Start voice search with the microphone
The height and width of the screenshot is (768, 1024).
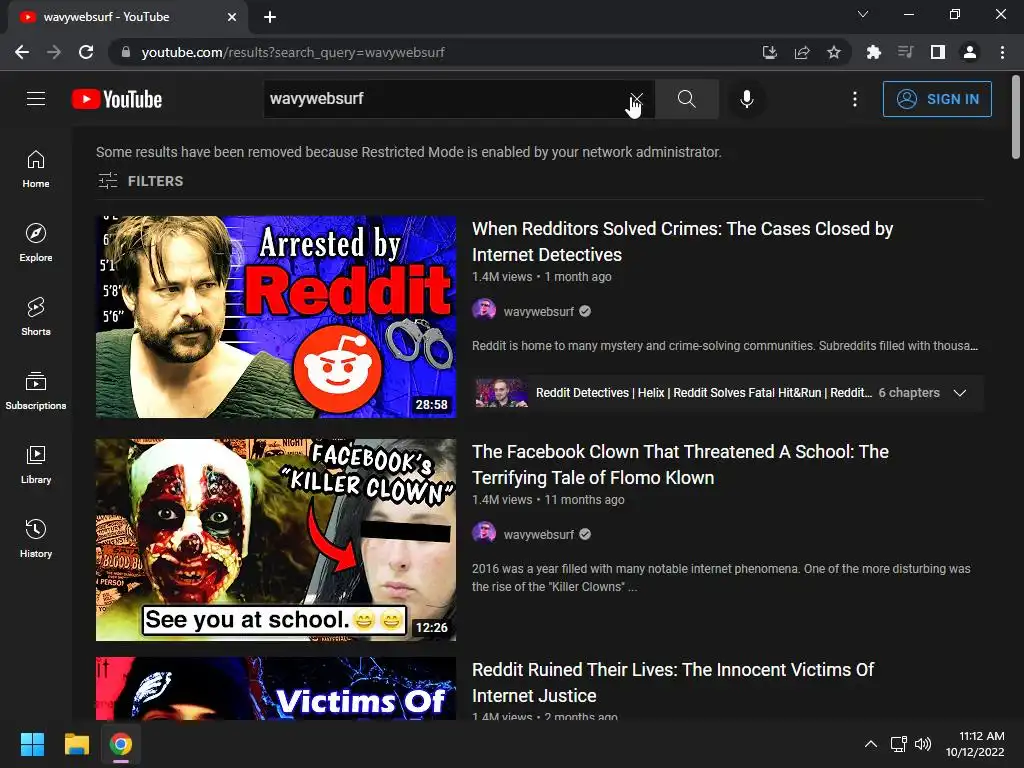click(x=746, y=99)
